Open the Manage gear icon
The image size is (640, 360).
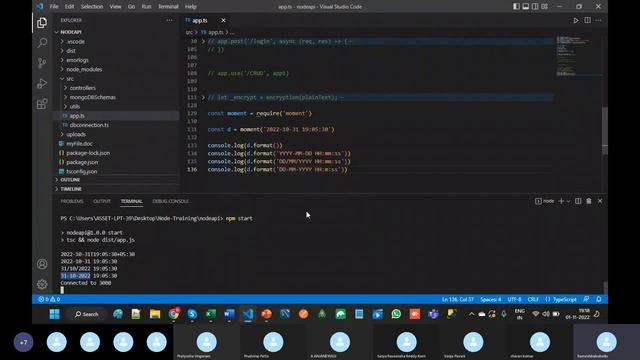[42, 284]
